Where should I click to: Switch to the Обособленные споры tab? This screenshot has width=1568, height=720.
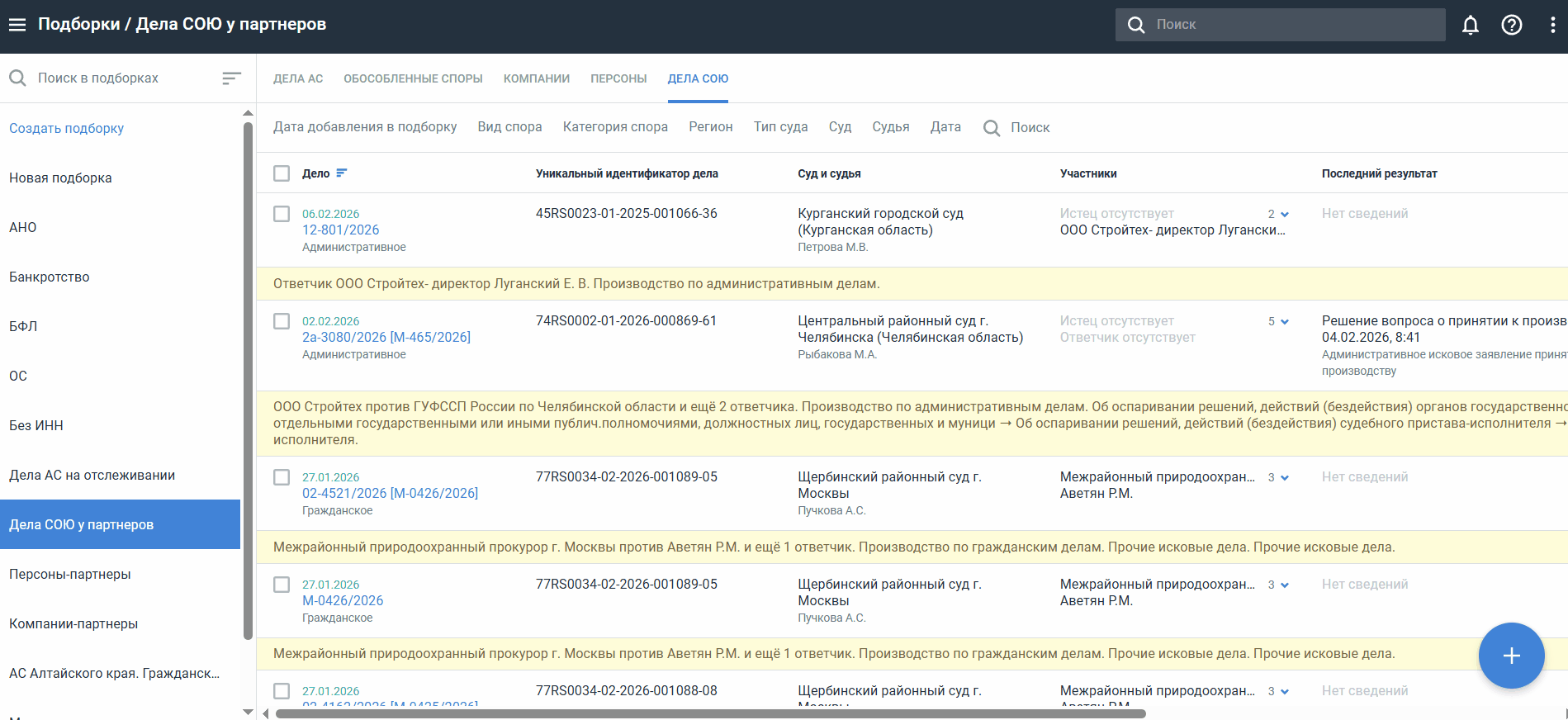pos(413,78)
